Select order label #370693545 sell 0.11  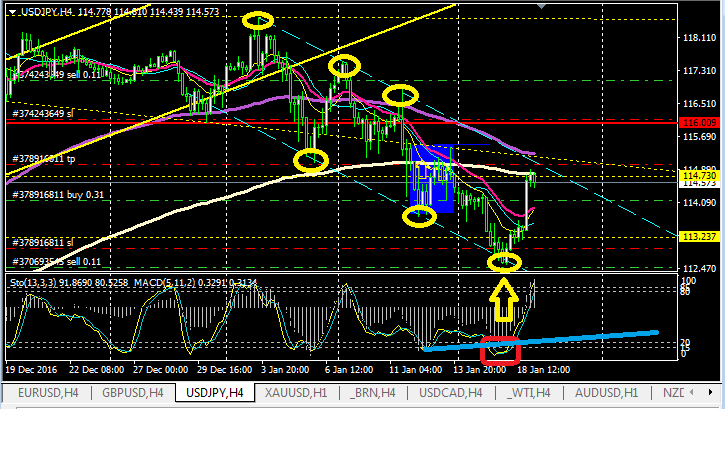coord(56,262)
